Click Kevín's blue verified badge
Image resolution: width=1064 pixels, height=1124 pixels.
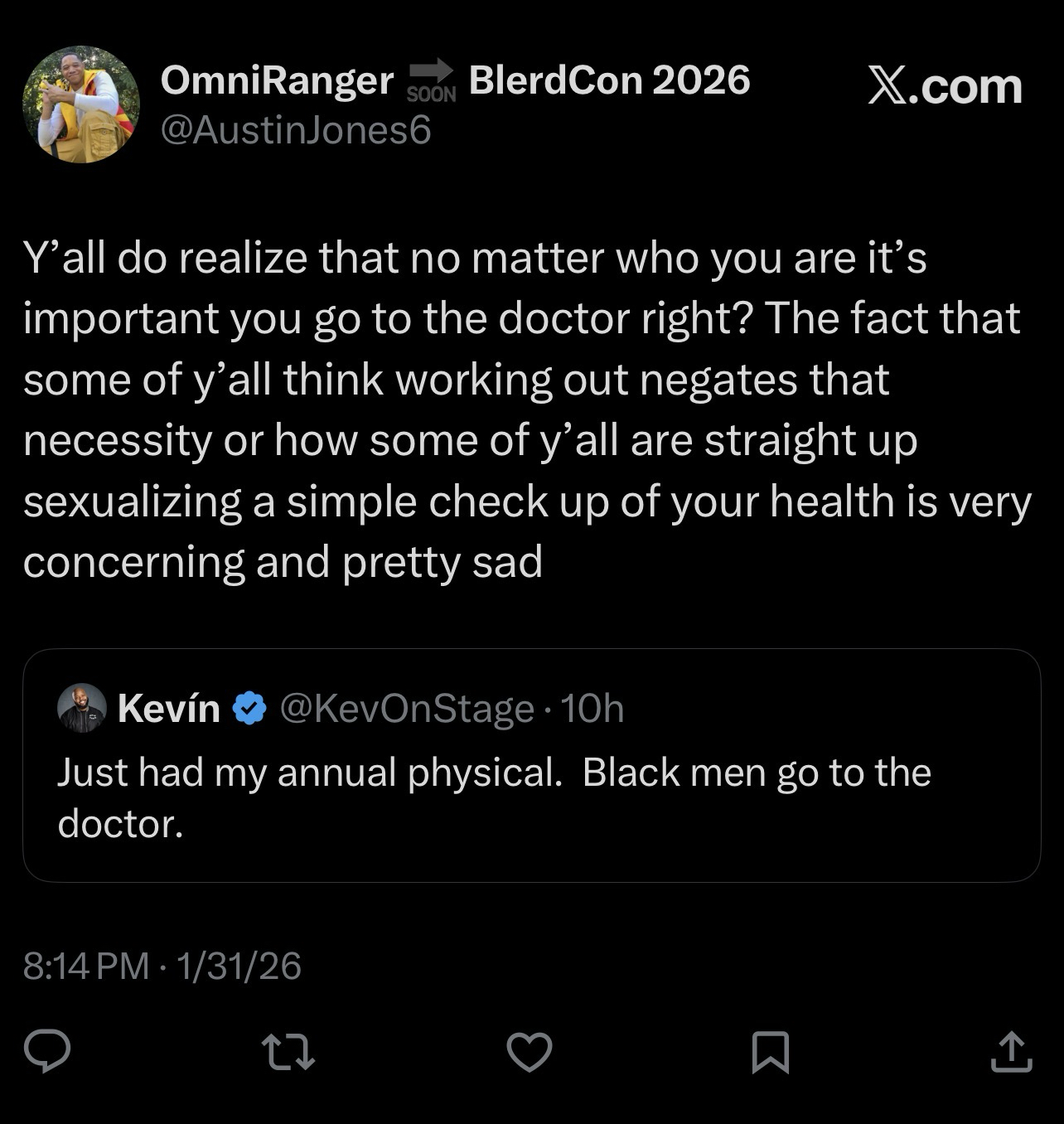(250, 709)
